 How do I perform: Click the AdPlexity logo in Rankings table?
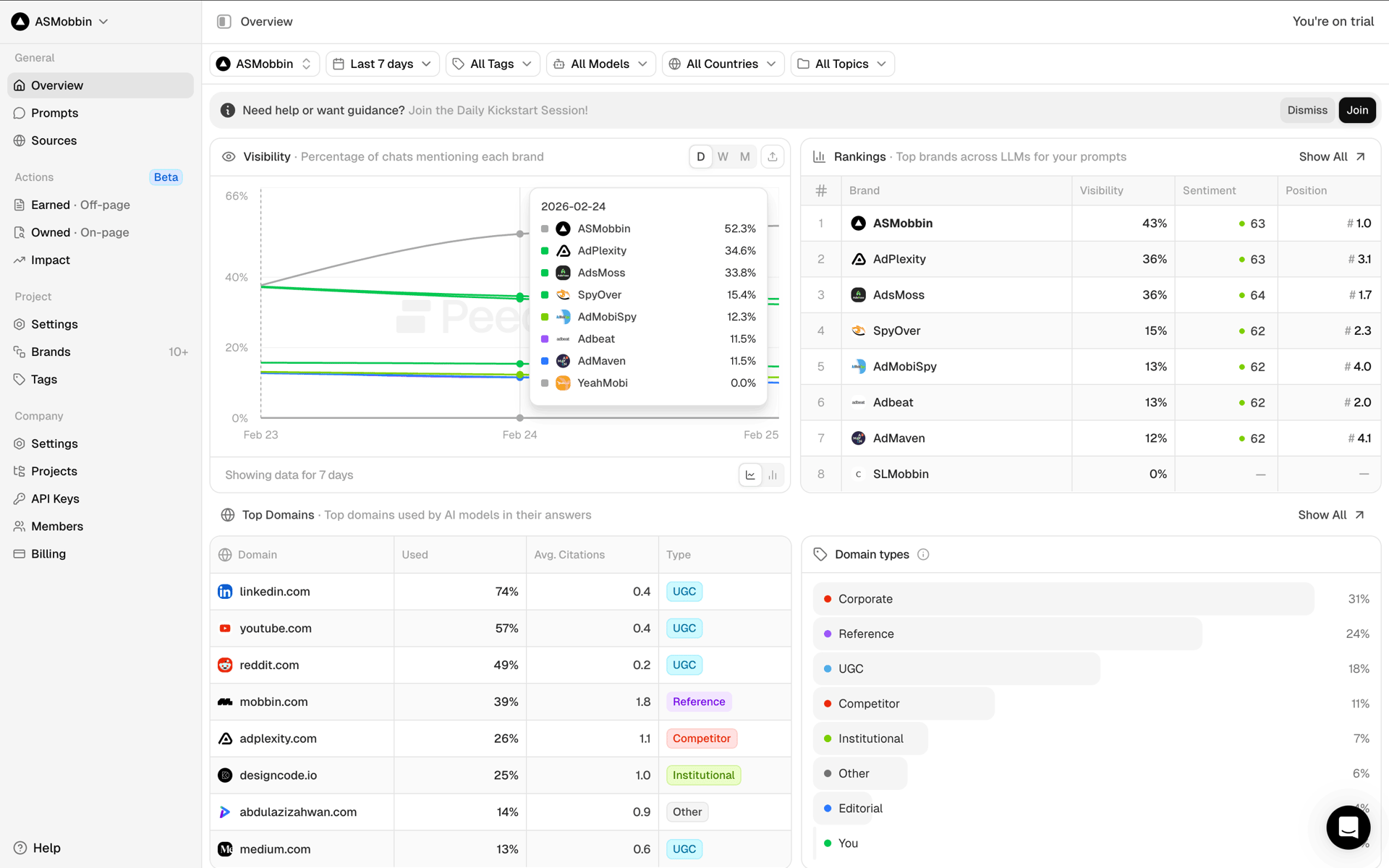point(859,259)
